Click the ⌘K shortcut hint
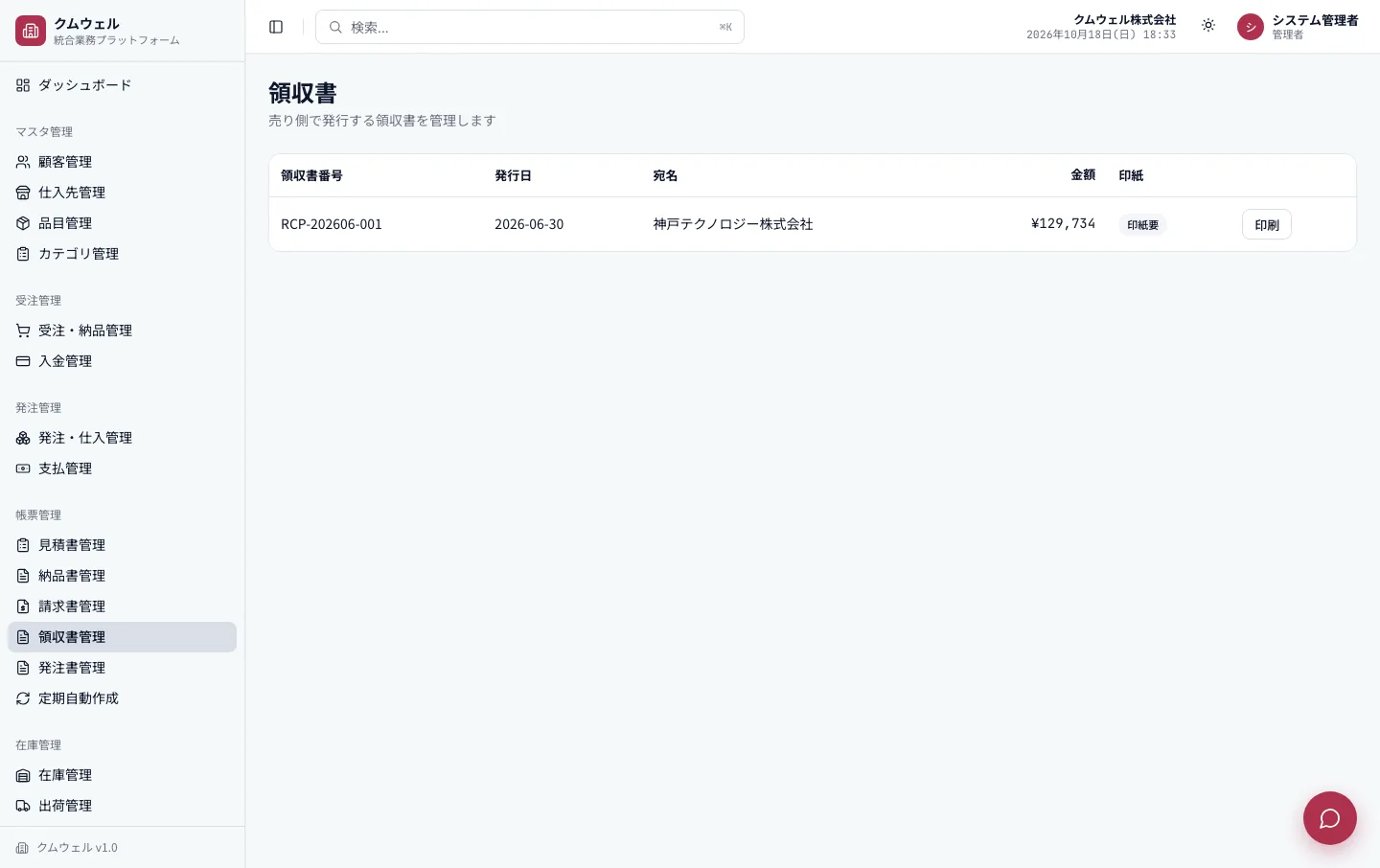This screenshot has height=868, width=1380. click(x=725, y=27)
